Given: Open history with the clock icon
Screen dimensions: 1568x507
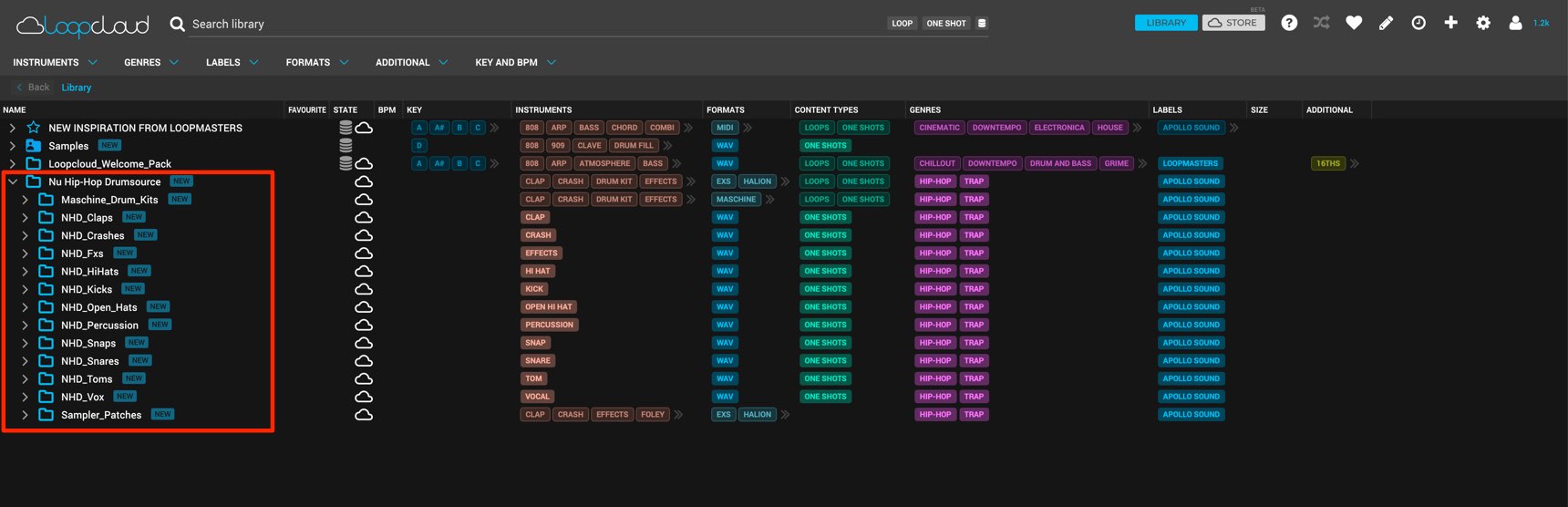Looking at the screenshot, I should point(1418,23).
